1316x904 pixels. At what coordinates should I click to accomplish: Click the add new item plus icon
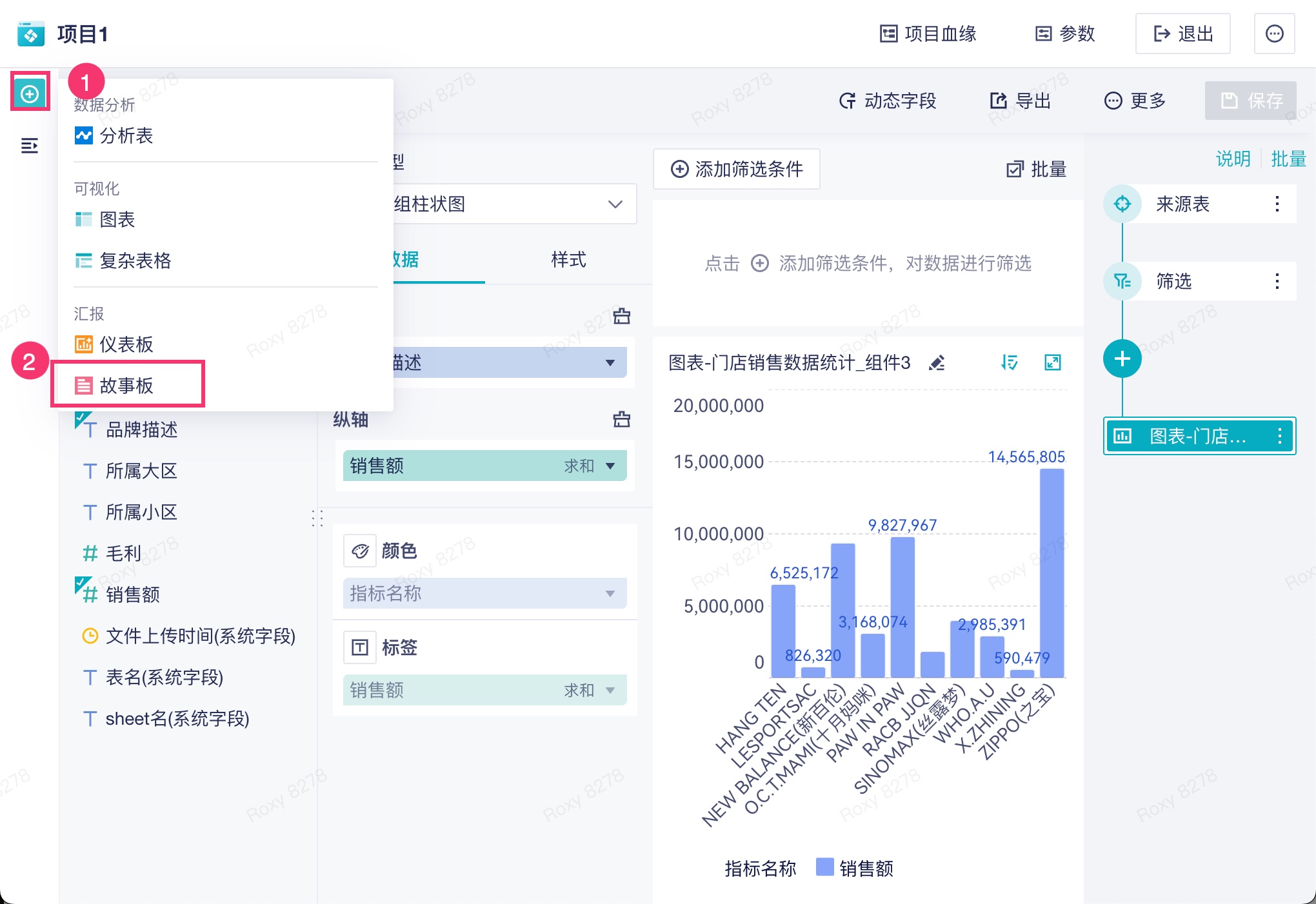(30, 94)
